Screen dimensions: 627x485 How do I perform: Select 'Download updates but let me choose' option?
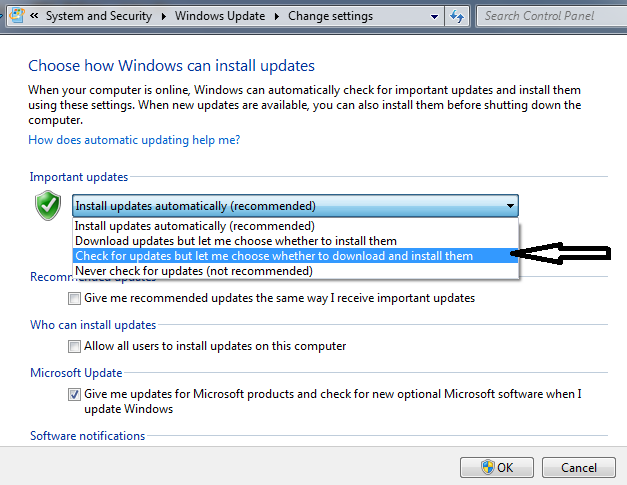tap(295, 241)
